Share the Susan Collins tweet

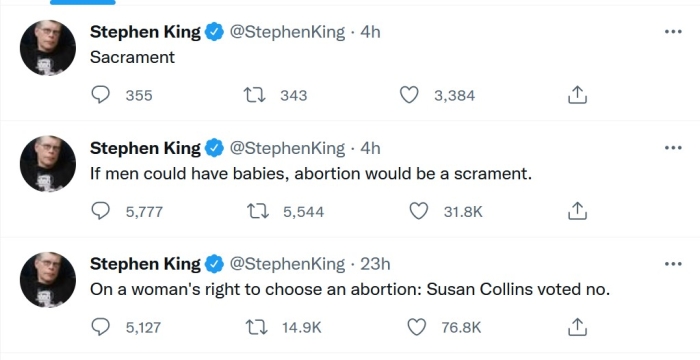pyautogui.click(x=577, y=327)
